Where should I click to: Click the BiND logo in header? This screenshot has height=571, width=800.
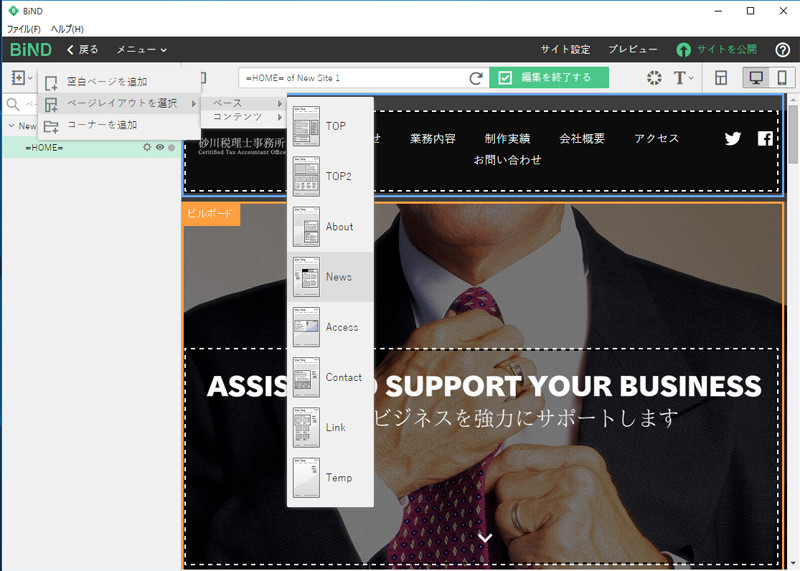point(31,49)
